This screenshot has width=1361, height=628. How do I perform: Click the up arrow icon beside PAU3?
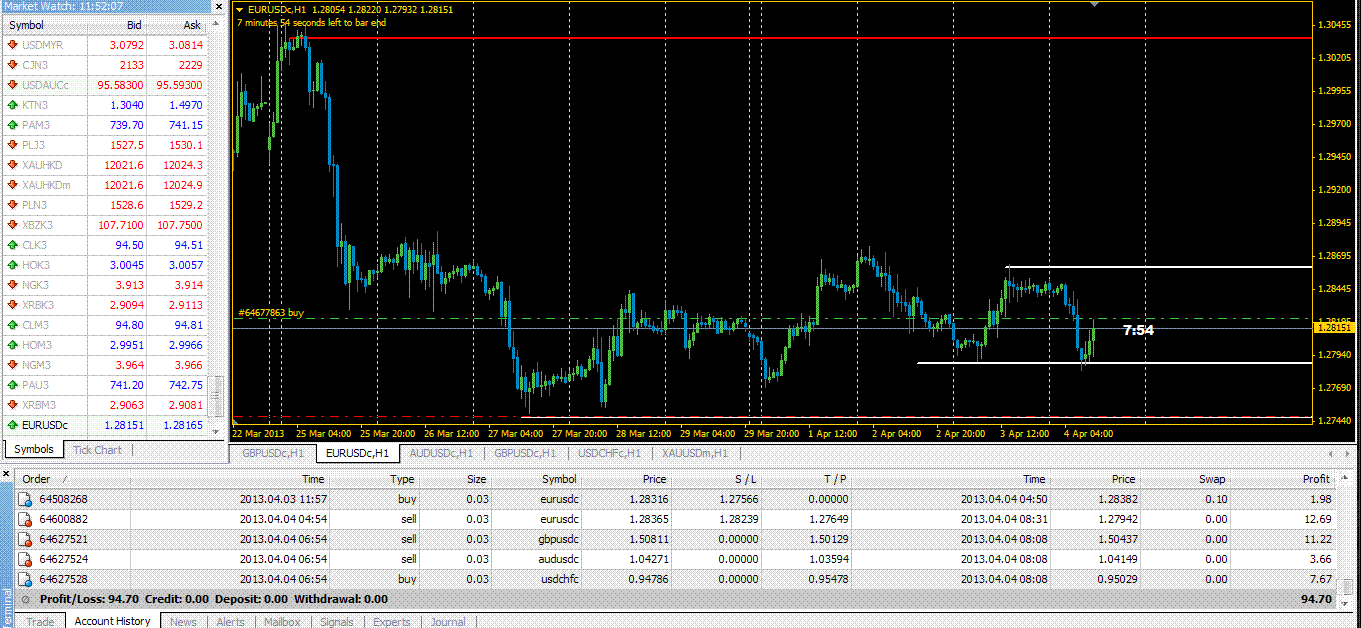pos(12,385)
